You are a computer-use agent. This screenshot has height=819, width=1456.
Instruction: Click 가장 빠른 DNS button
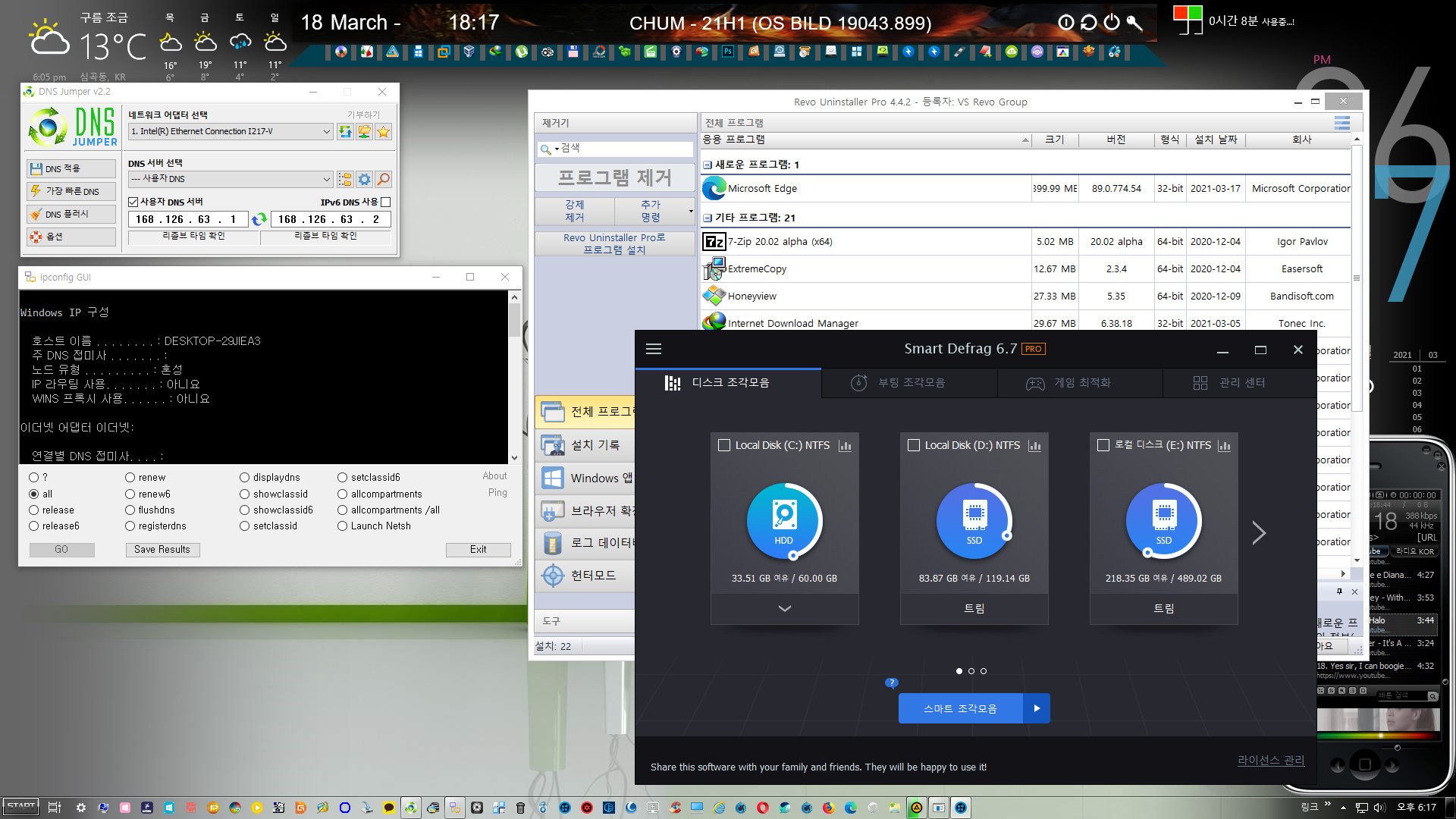72,191
